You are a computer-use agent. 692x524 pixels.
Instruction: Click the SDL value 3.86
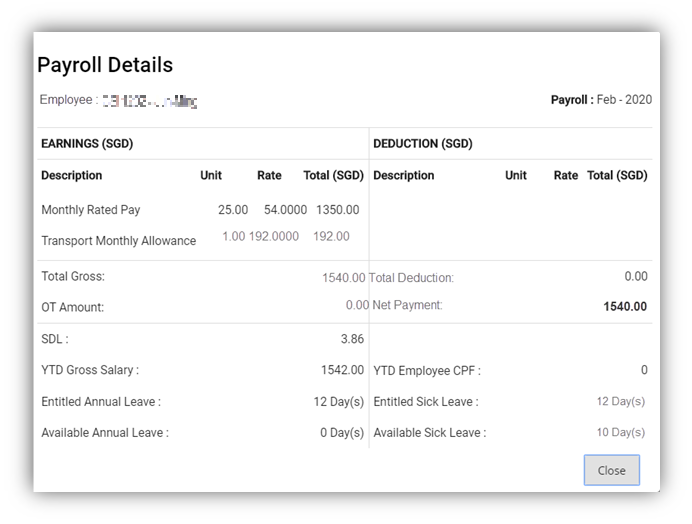point(352,339)
